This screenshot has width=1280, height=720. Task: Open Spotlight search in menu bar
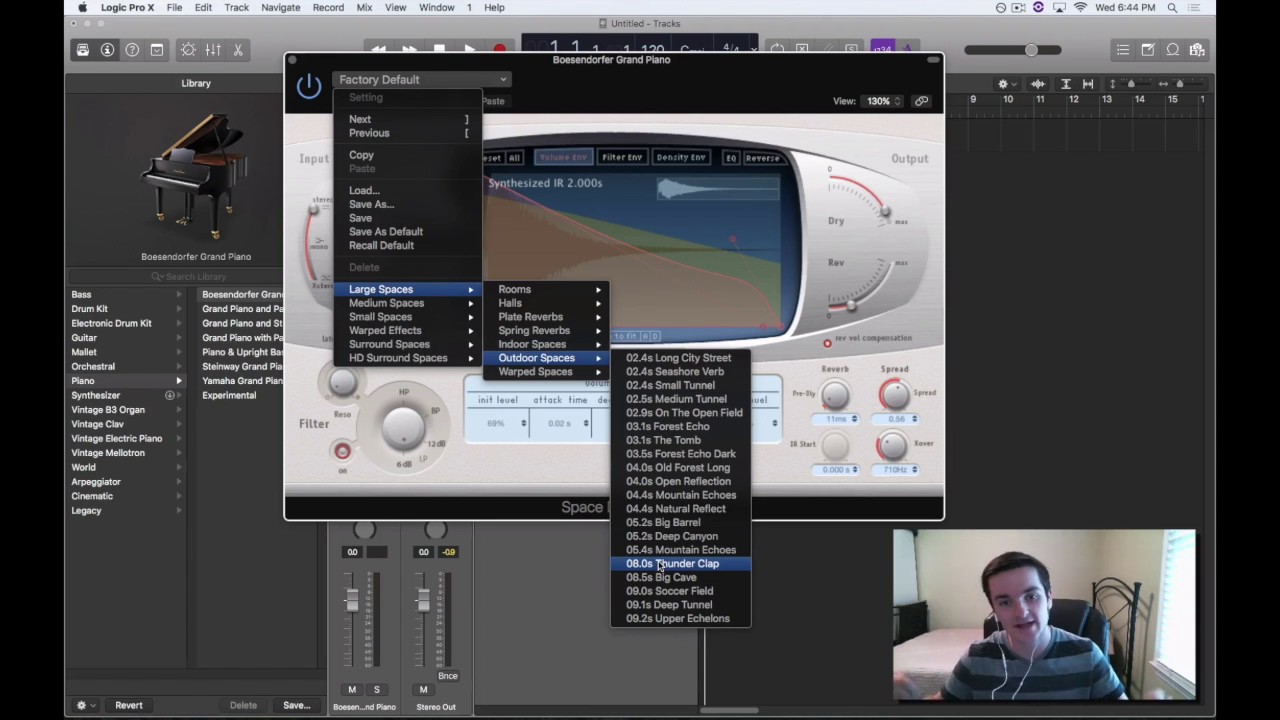click(x=1172, y=7)
